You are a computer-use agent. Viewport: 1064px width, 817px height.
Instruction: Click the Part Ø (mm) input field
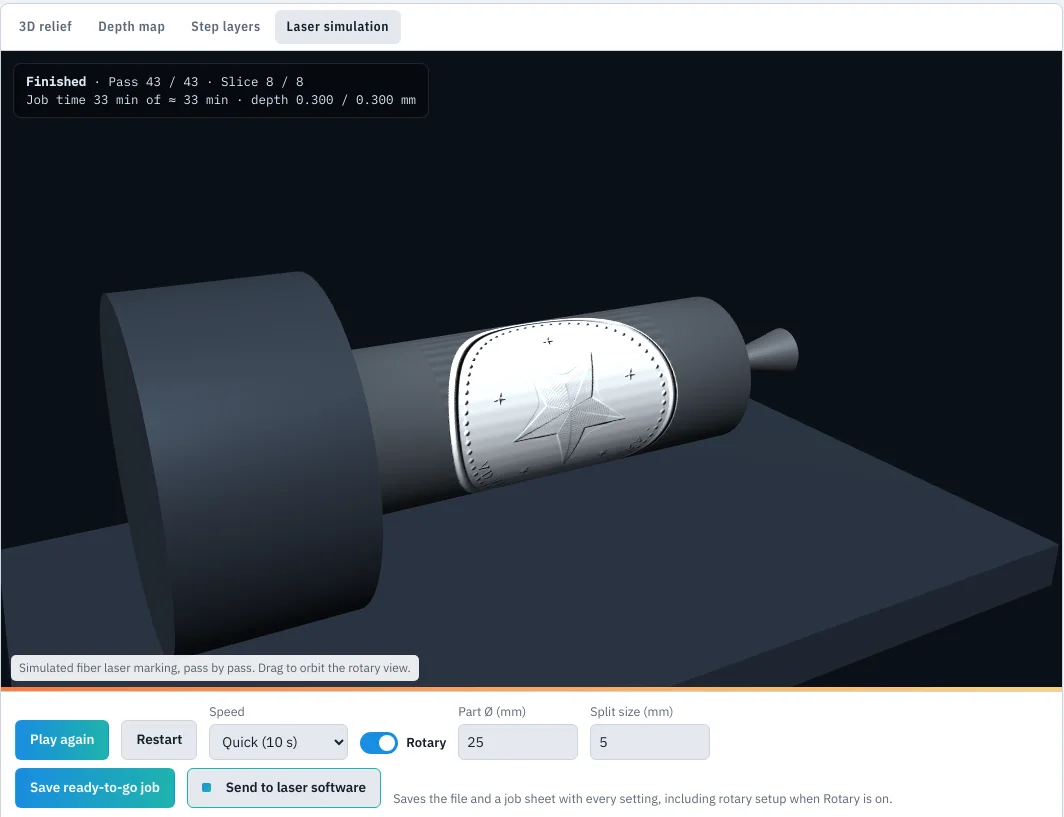(x=518, y=742)
